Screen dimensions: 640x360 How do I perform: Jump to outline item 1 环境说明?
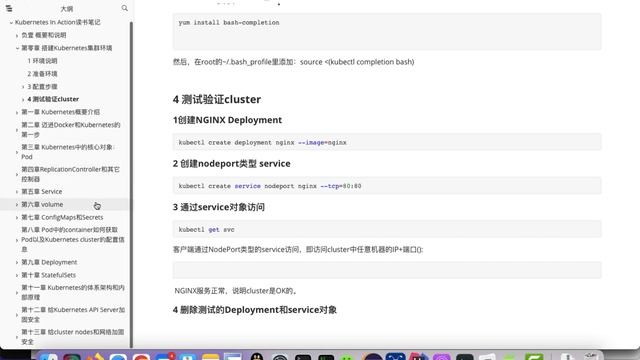42,61
